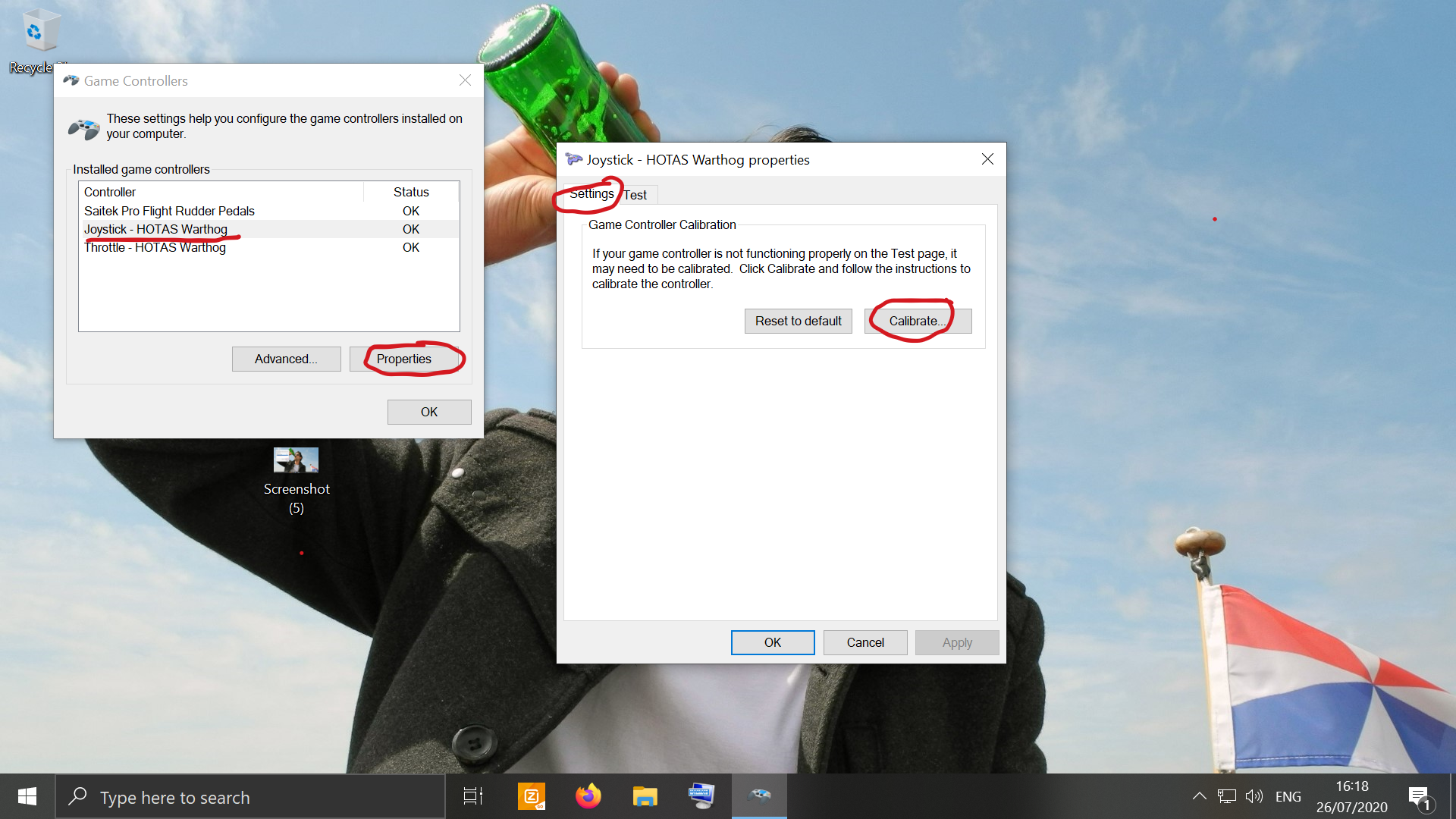
Task: Open the network status tray icon
Action: pyautogui.click(x=1226, y=796)
